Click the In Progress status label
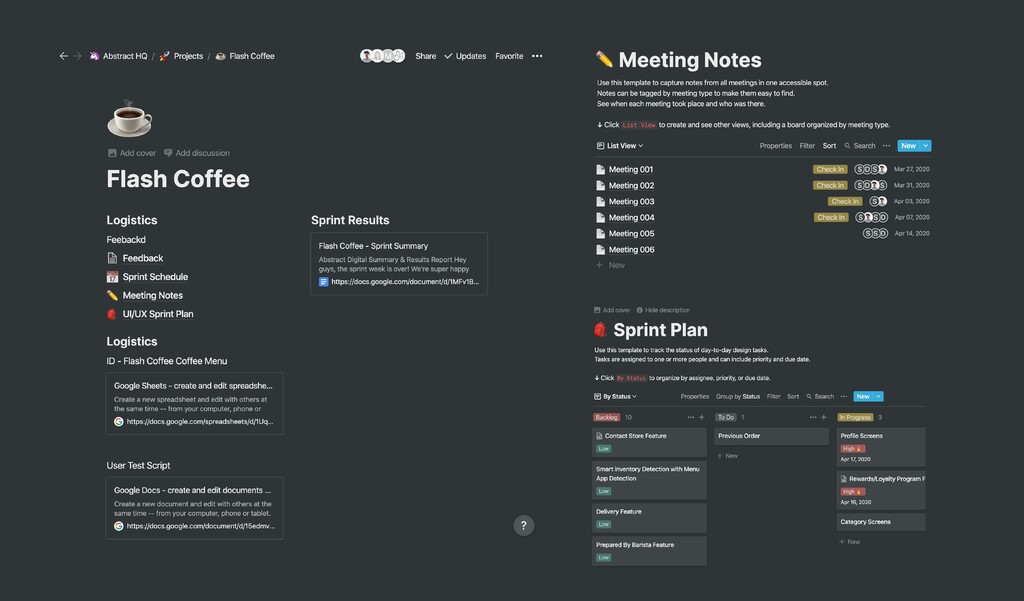 pos(855,417)
